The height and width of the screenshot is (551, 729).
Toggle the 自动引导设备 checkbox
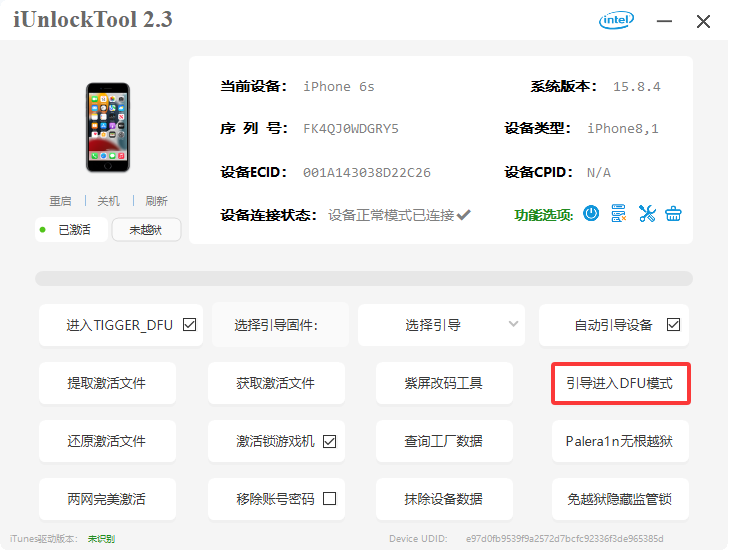pyautogui.click(x=673, y=325)
